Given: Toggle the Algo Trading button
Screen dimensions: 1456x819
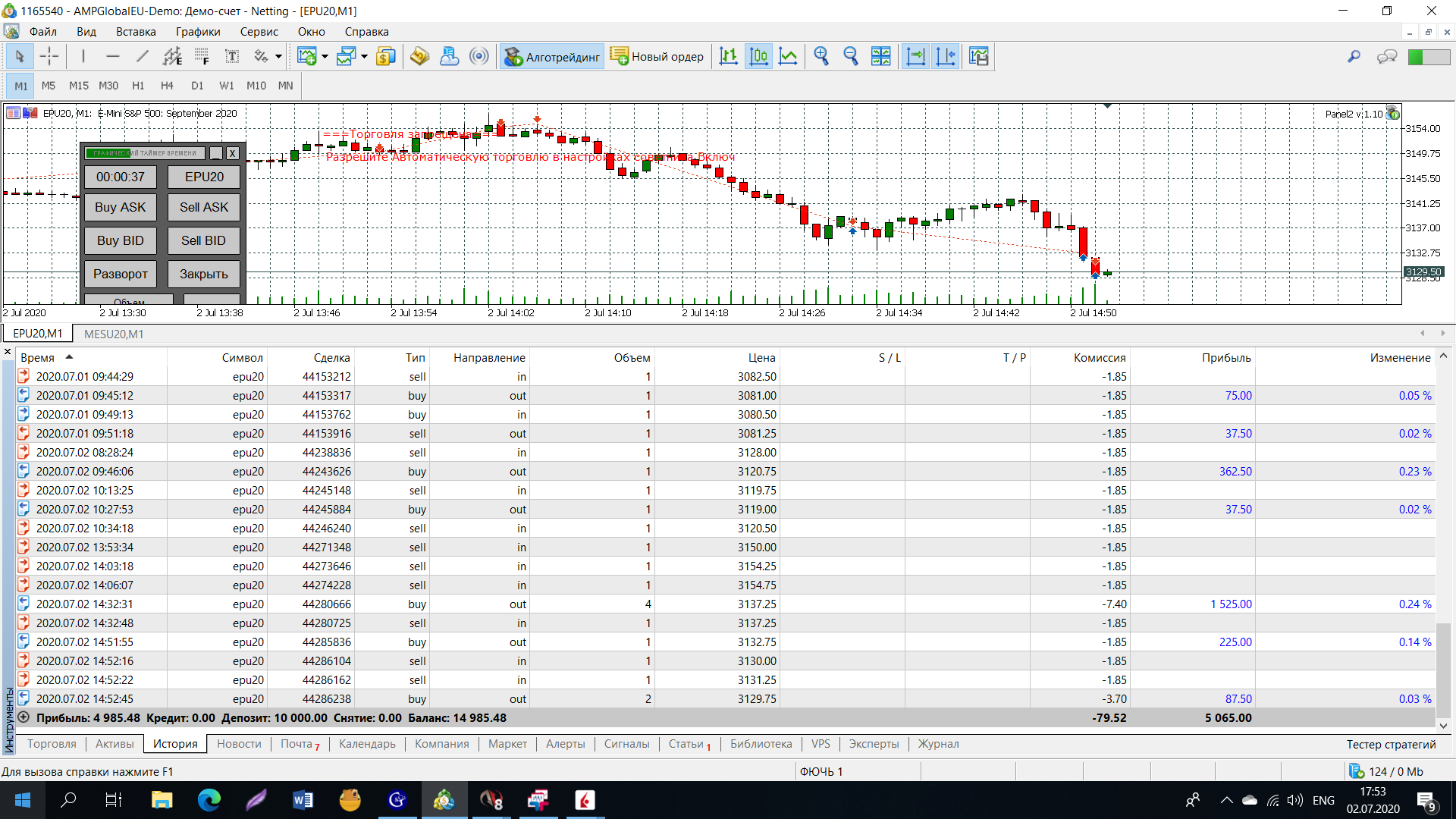Looking at the screenshot, I should (552, 56).
